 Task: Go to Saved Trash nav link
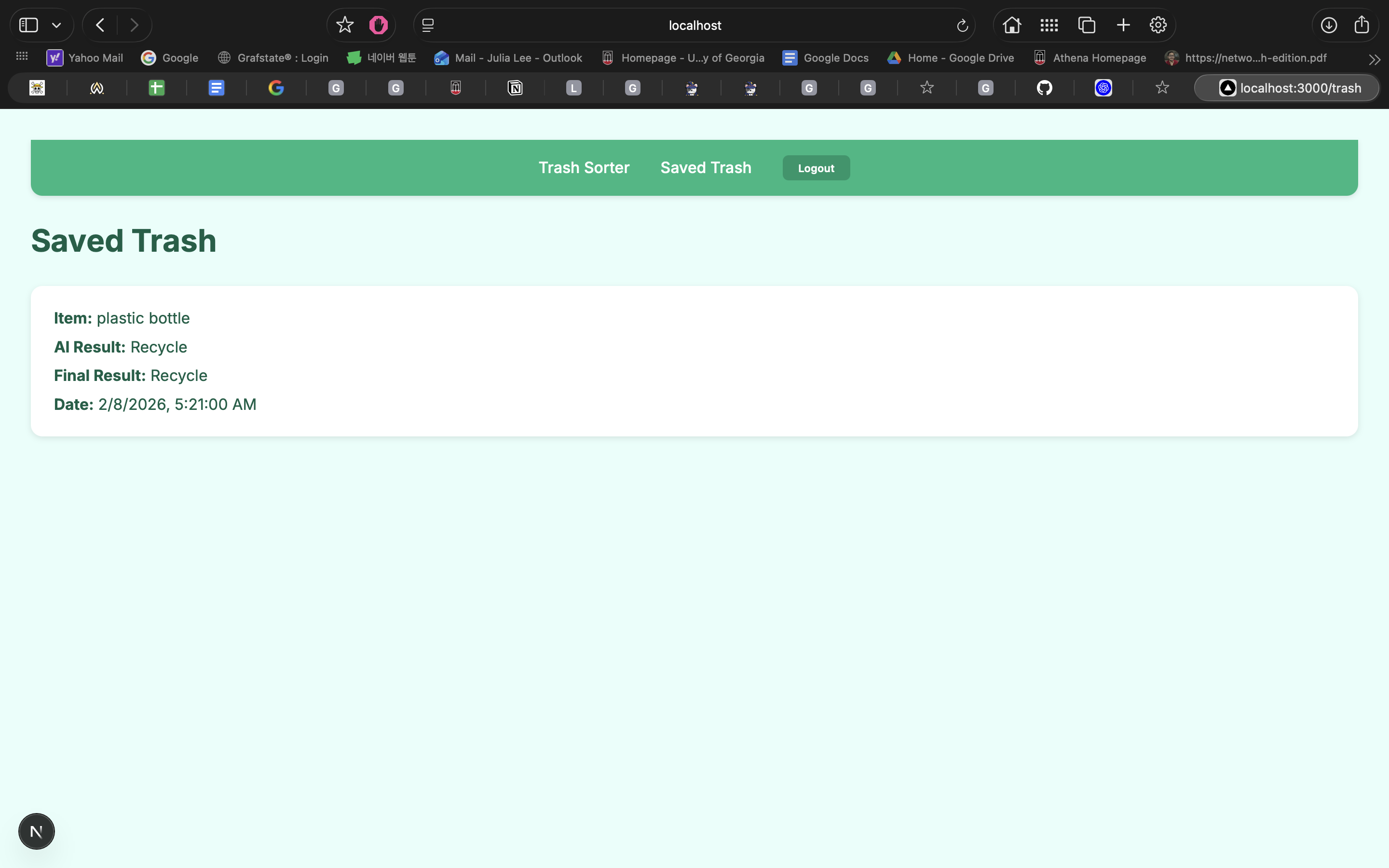coord(706,168)
